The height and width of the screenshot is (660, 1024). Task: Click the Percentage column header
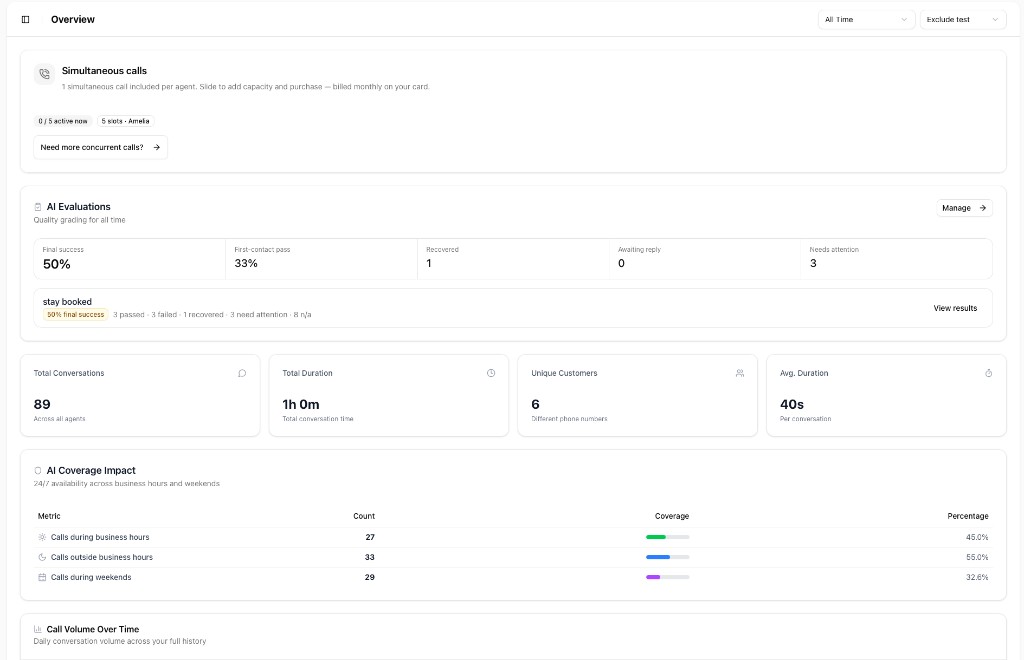pyautogui.click(x=968, y=516)
